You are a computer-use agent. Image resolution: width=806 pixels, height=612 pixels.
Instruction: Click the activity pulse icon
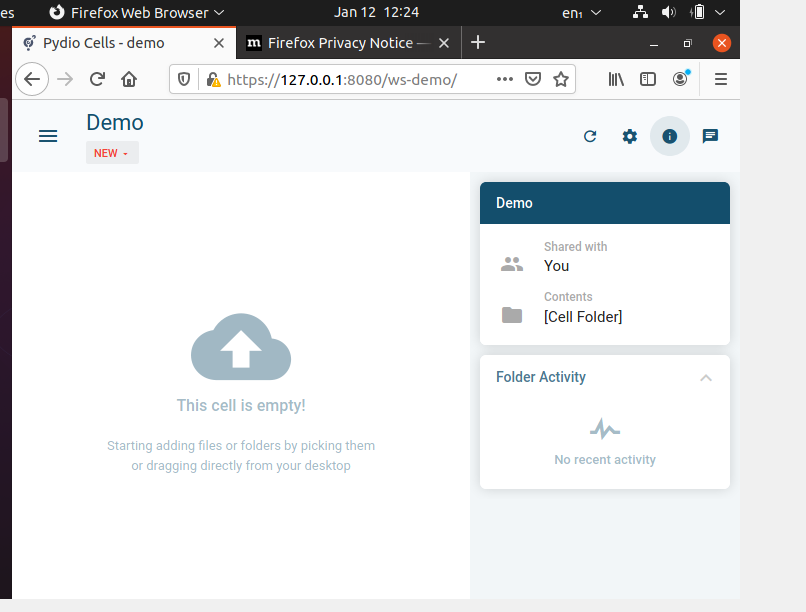[x=605, y=429]
